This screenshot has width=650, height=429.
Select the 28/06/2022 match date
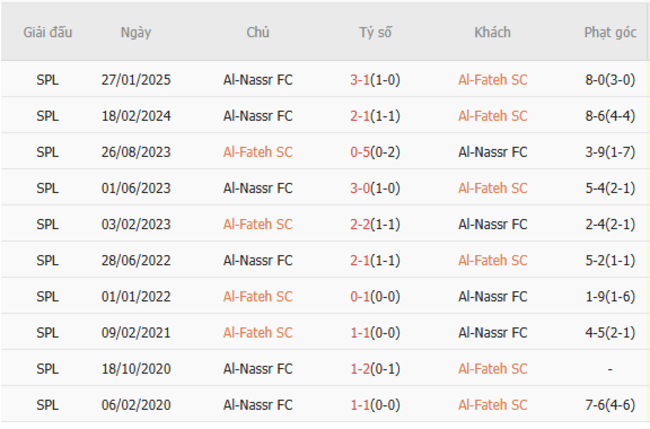tap(136, 260)
